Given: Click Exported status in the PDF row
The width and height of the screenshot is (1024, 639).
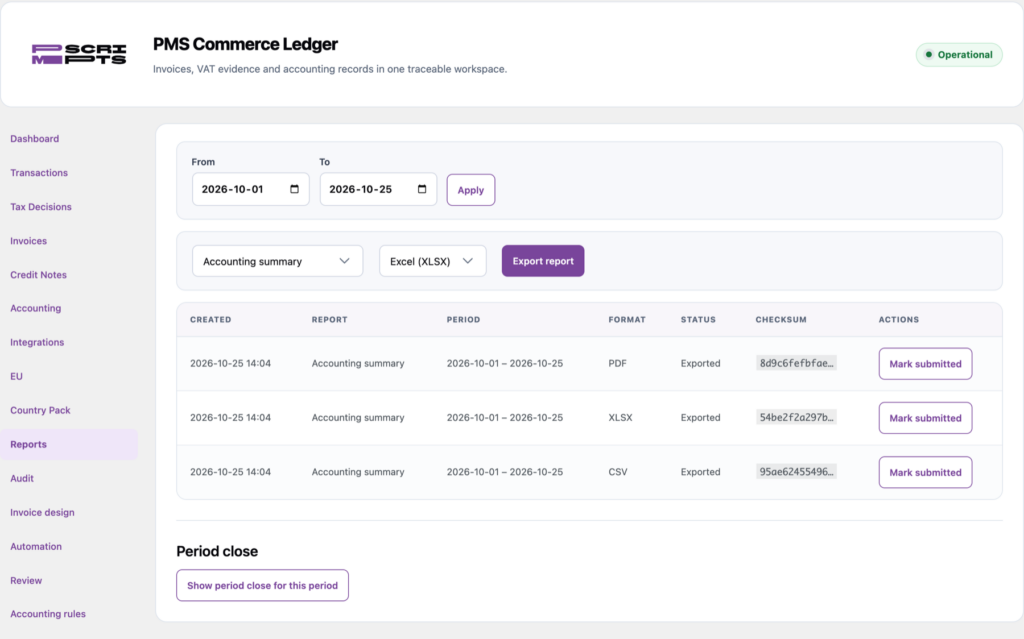Looking at the screenshot, I should [701, 363].
